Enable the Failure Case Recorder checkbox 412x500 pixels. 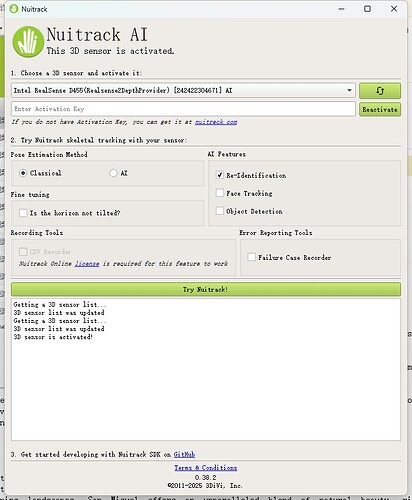(252, 257)
